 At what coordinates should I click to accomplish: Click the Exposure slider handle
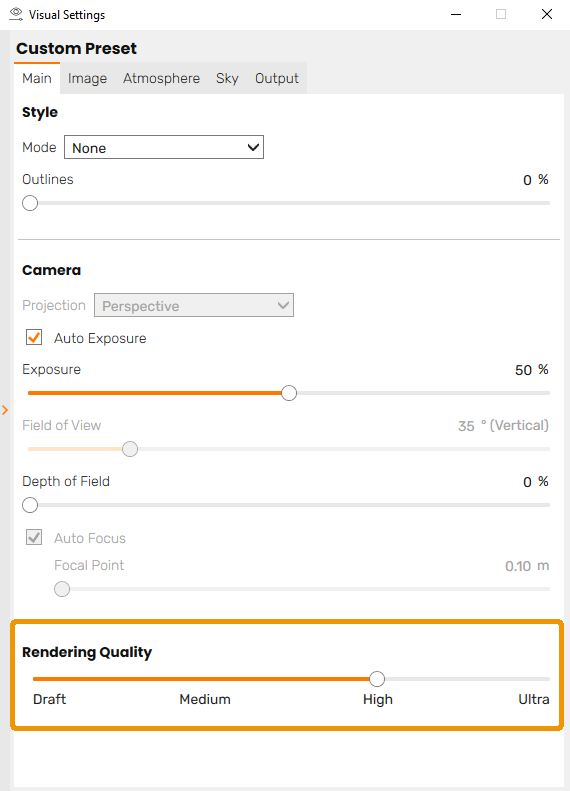(289, 393)
